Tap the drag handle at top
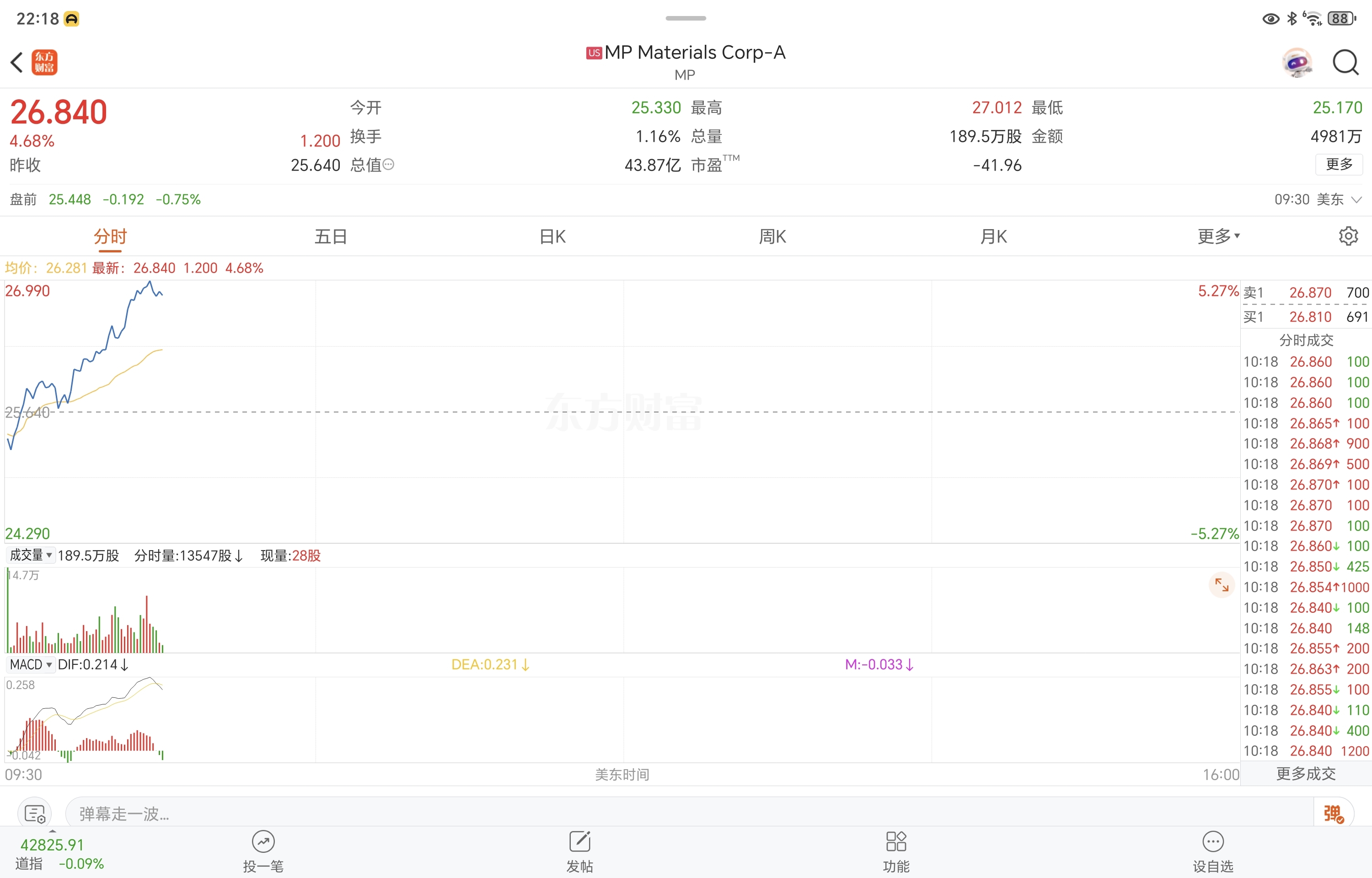The image size is (1372, 878). [x=686, y=18]
